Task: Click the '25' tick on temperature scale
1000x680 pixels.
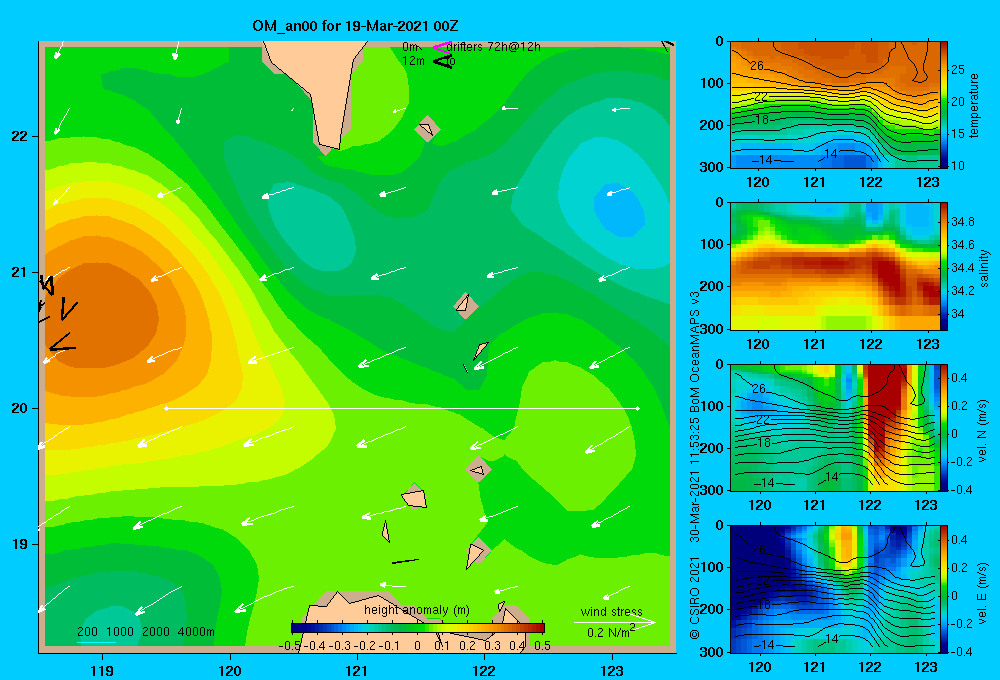Action: tap(958, 70)
